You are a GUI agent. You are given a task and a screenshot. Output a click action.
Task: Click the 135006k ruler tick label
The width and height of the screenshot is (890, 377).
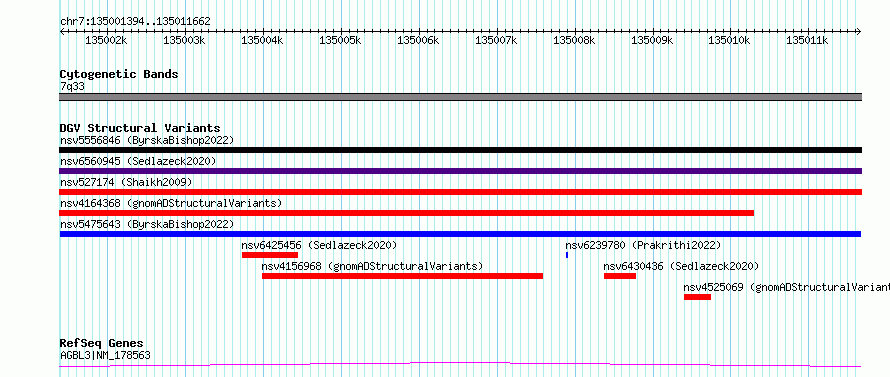[418, 40]
